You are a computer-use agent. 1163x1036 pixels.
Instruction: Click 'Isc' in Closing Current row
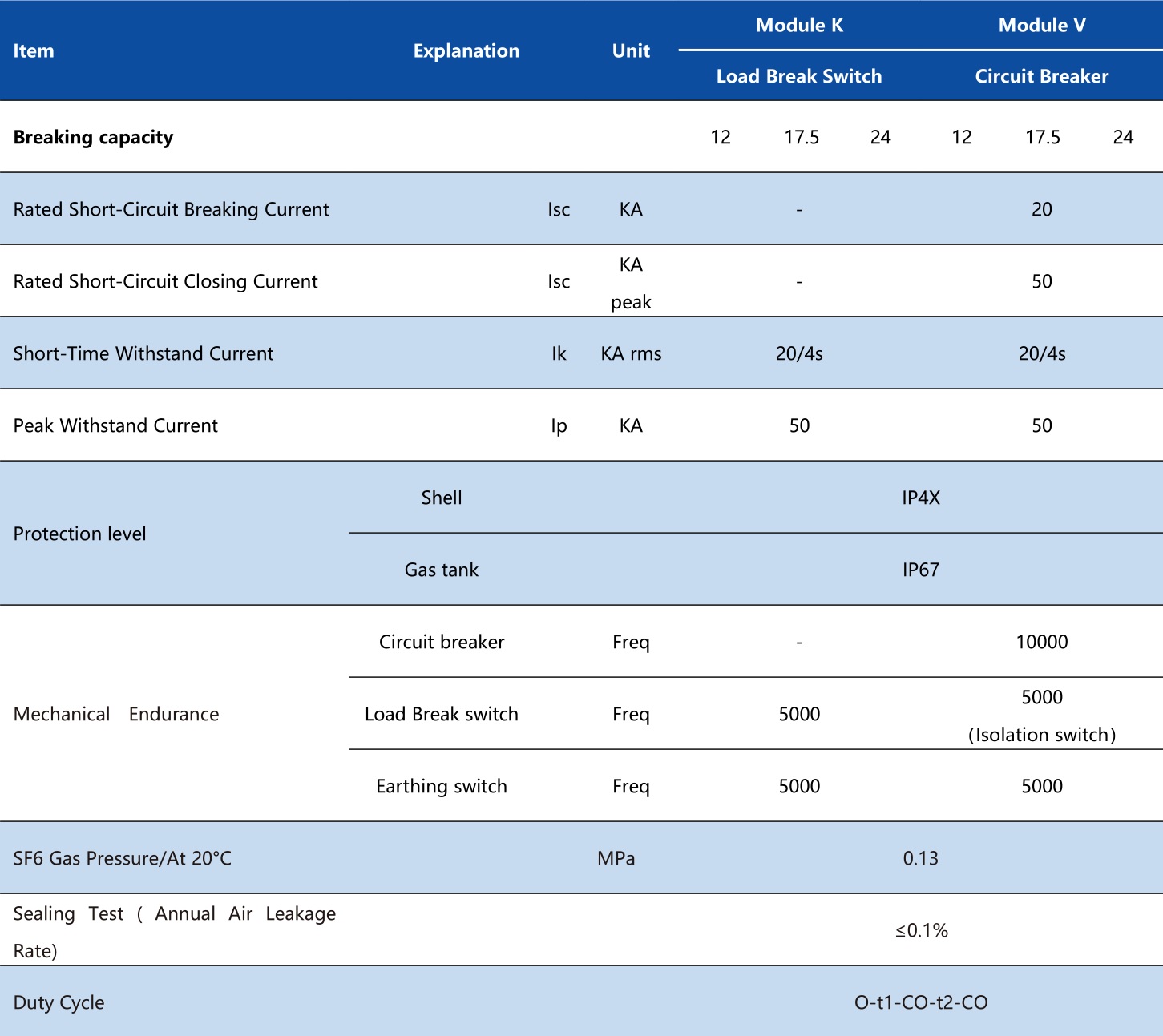click(559, 281)
